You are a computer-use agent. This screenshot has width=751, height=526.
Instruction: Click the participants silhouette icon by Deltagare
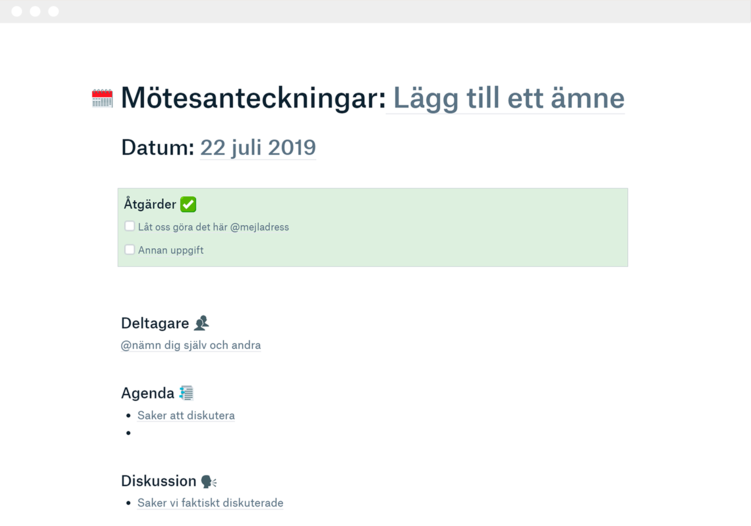pyautogui.click(x=201, y=323)
